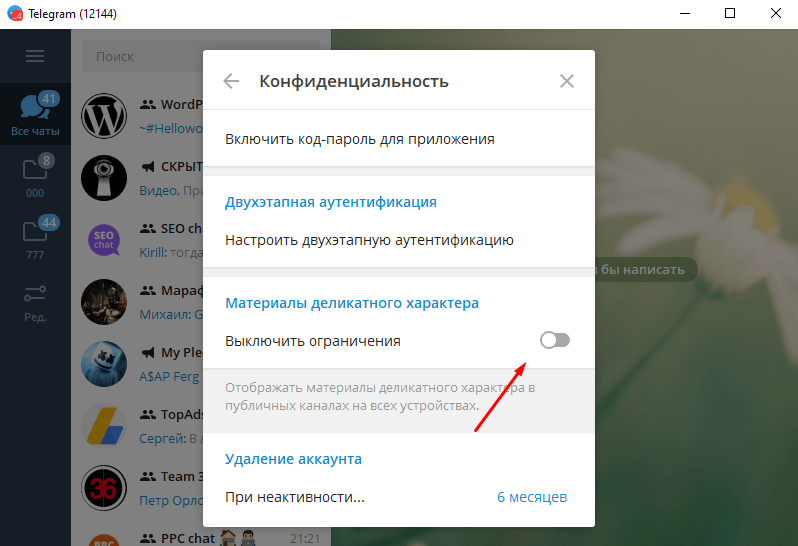Close the Конфиденциальность dialog
The image size is (798, 546).
point(566,81)
